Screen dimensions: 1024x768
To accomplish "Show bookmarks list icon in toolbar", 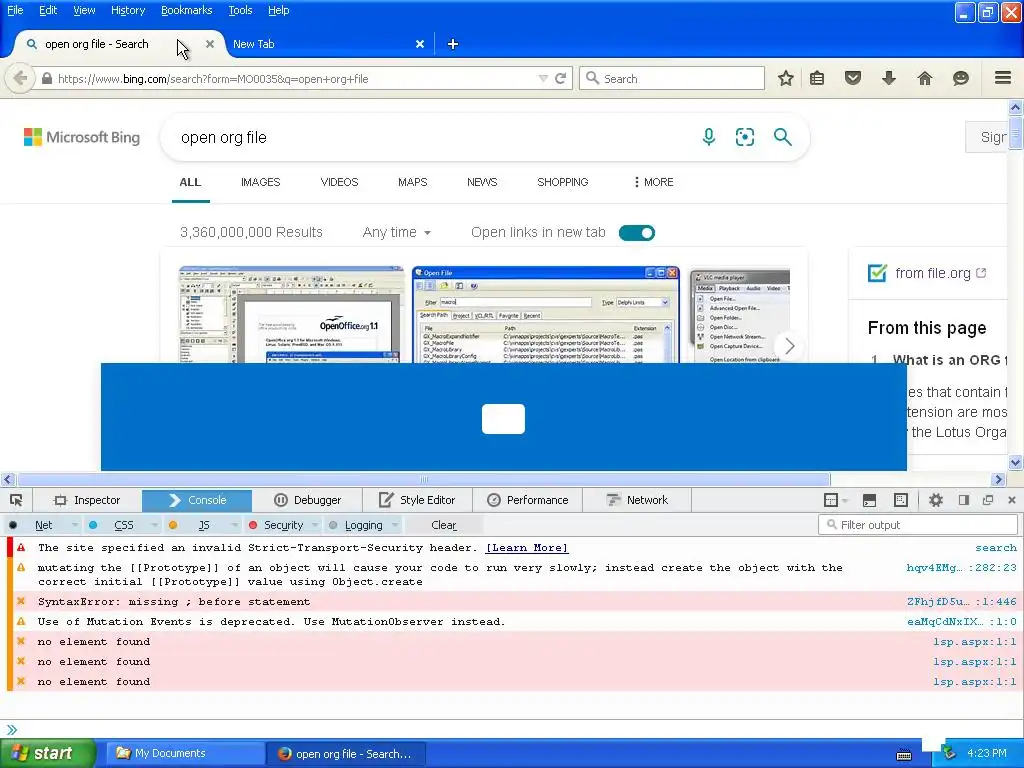I will pyautogui.click(x=817, y=78).
